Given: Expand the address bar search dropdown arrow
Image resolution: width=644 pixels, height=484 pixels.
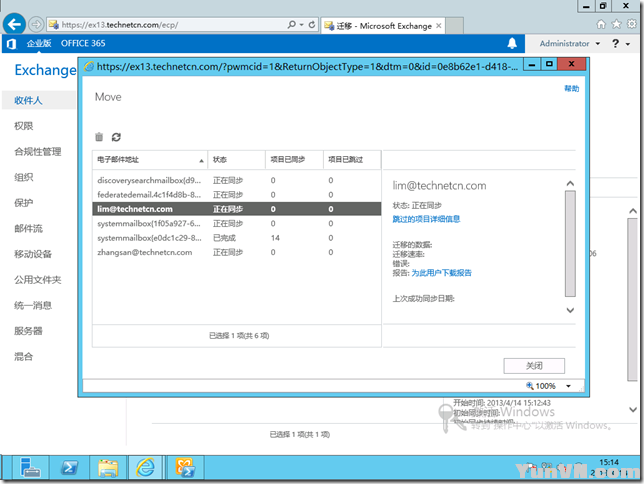Looking at the screenshot, I should point(301,25).
